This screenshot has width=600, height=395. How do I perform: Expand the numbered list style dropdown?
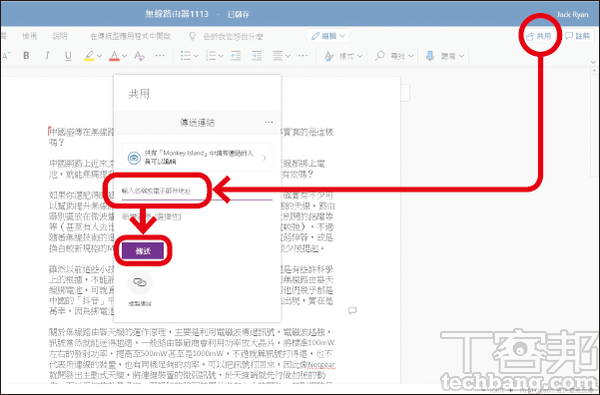(221, 56)
